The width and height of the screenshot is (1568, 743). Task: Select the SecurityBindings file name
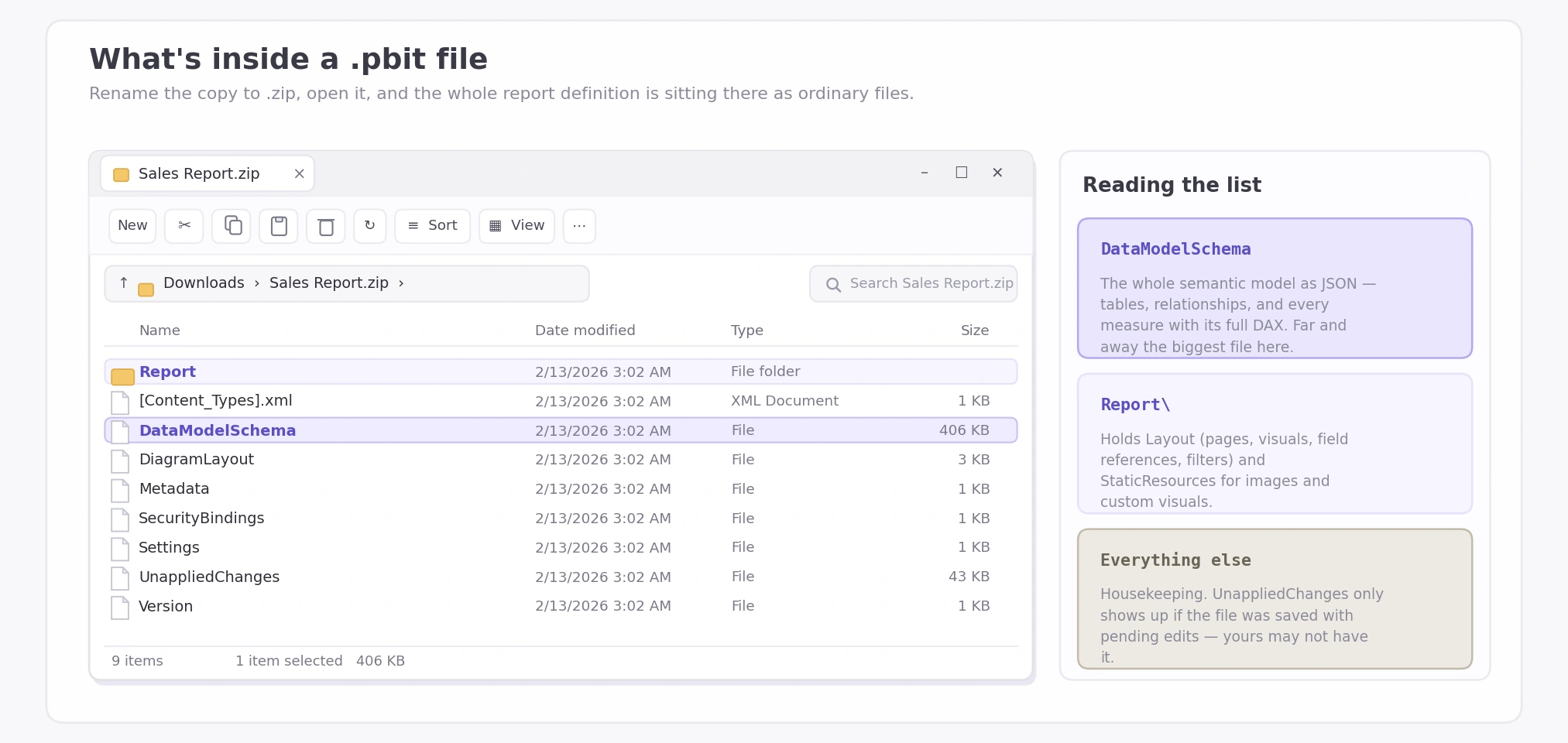[x=201, y=519]
